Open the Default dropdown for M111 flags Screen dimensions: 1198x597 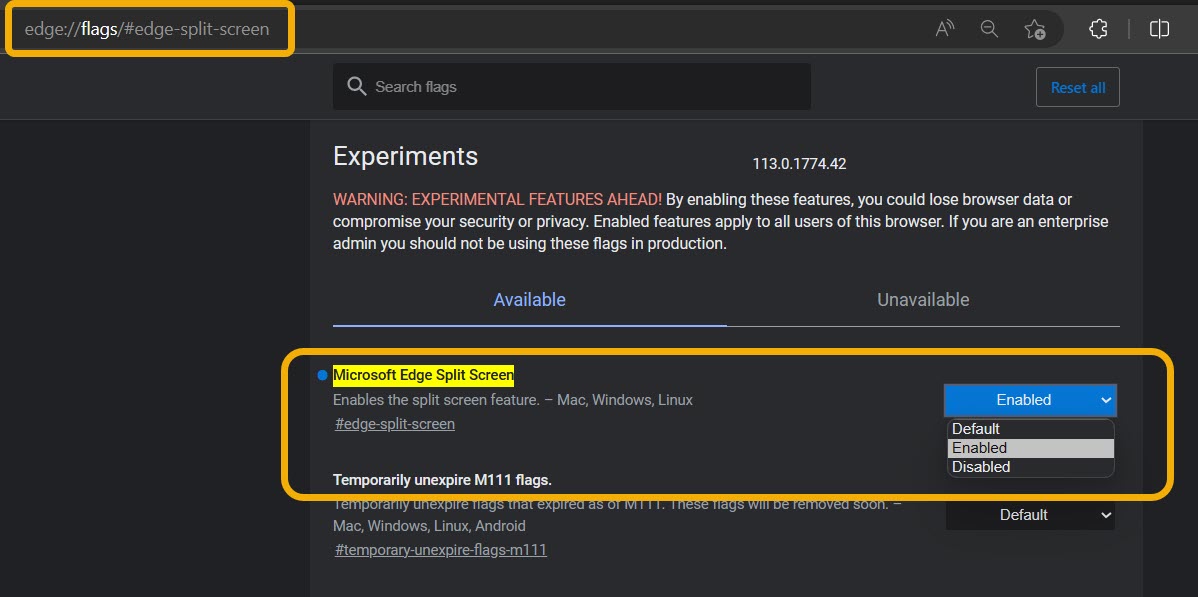point(1029,515)
